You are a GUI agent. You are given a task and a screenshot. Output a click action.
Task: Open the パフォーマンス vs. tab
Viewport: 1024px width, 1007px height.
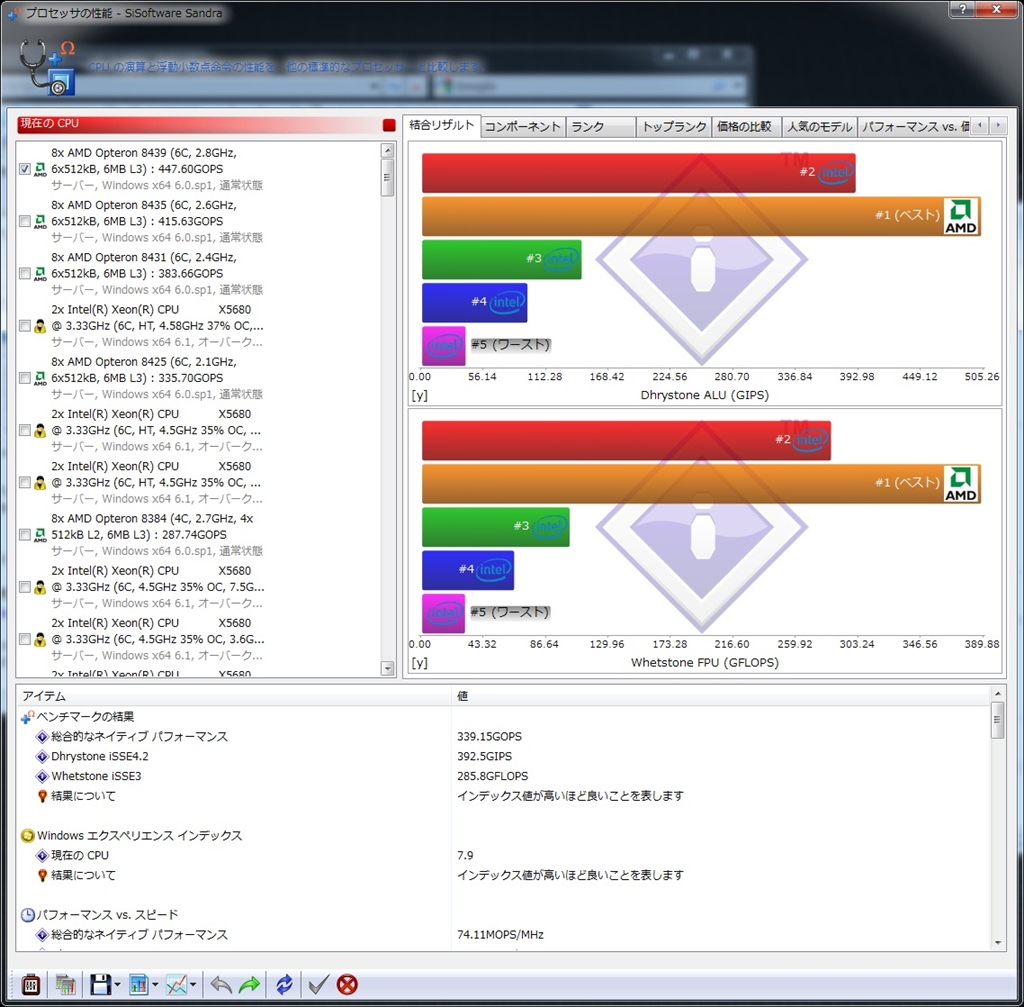914,127
